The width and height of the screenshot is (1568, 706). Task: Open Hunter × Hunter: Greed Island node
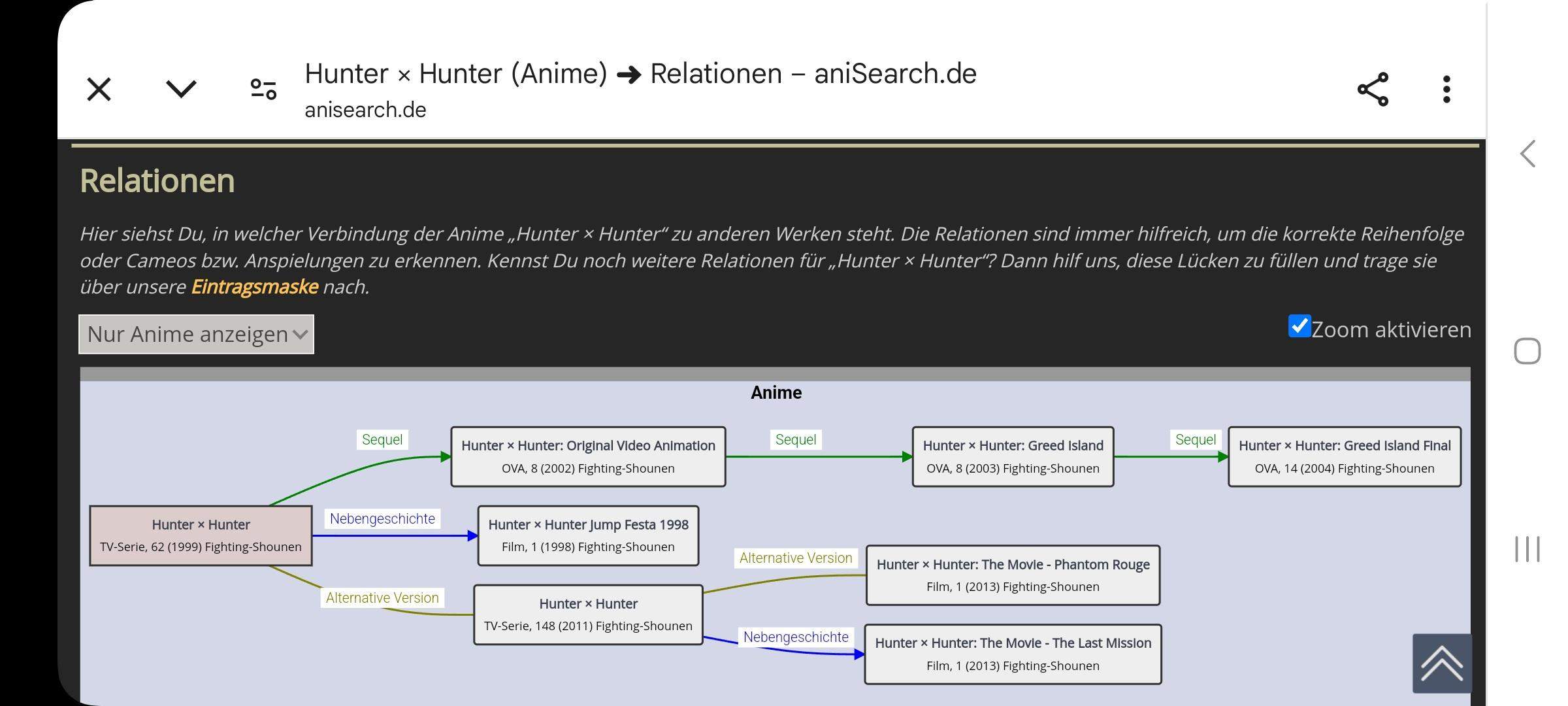(1013, 456)
